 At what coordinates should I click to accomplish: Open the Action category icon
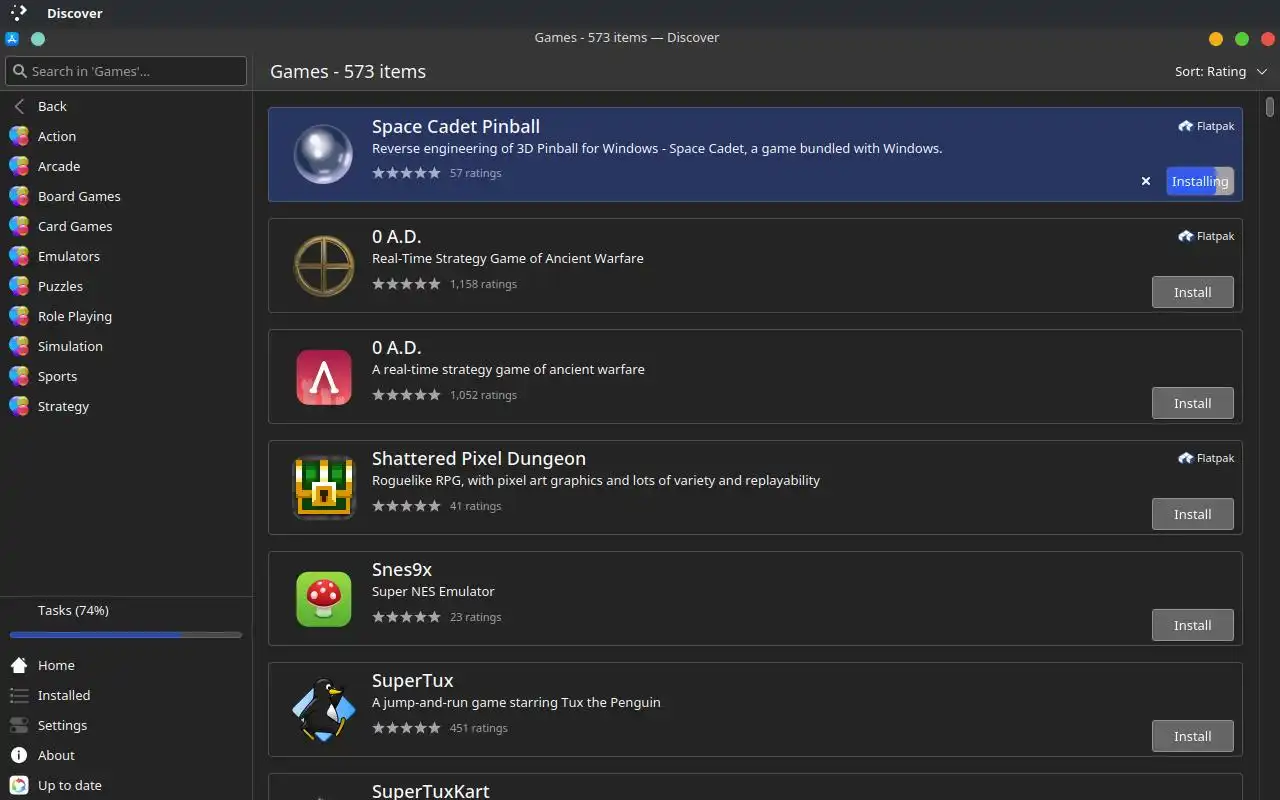(x=19, y=136)
